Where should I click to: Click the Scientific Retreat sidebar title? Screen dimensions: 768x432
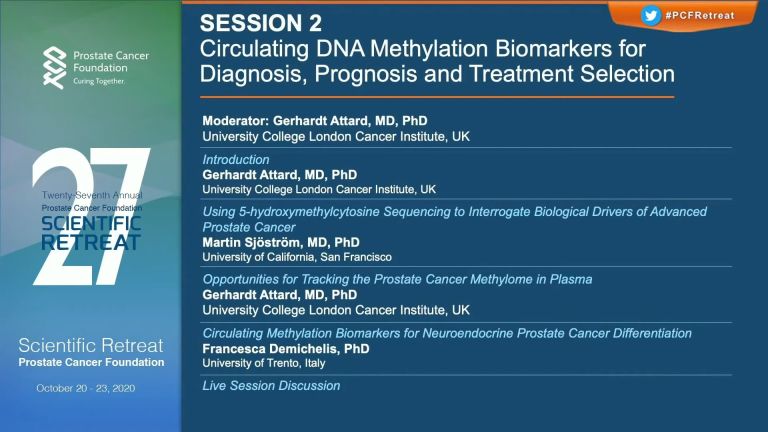click(x=91, y=345)
